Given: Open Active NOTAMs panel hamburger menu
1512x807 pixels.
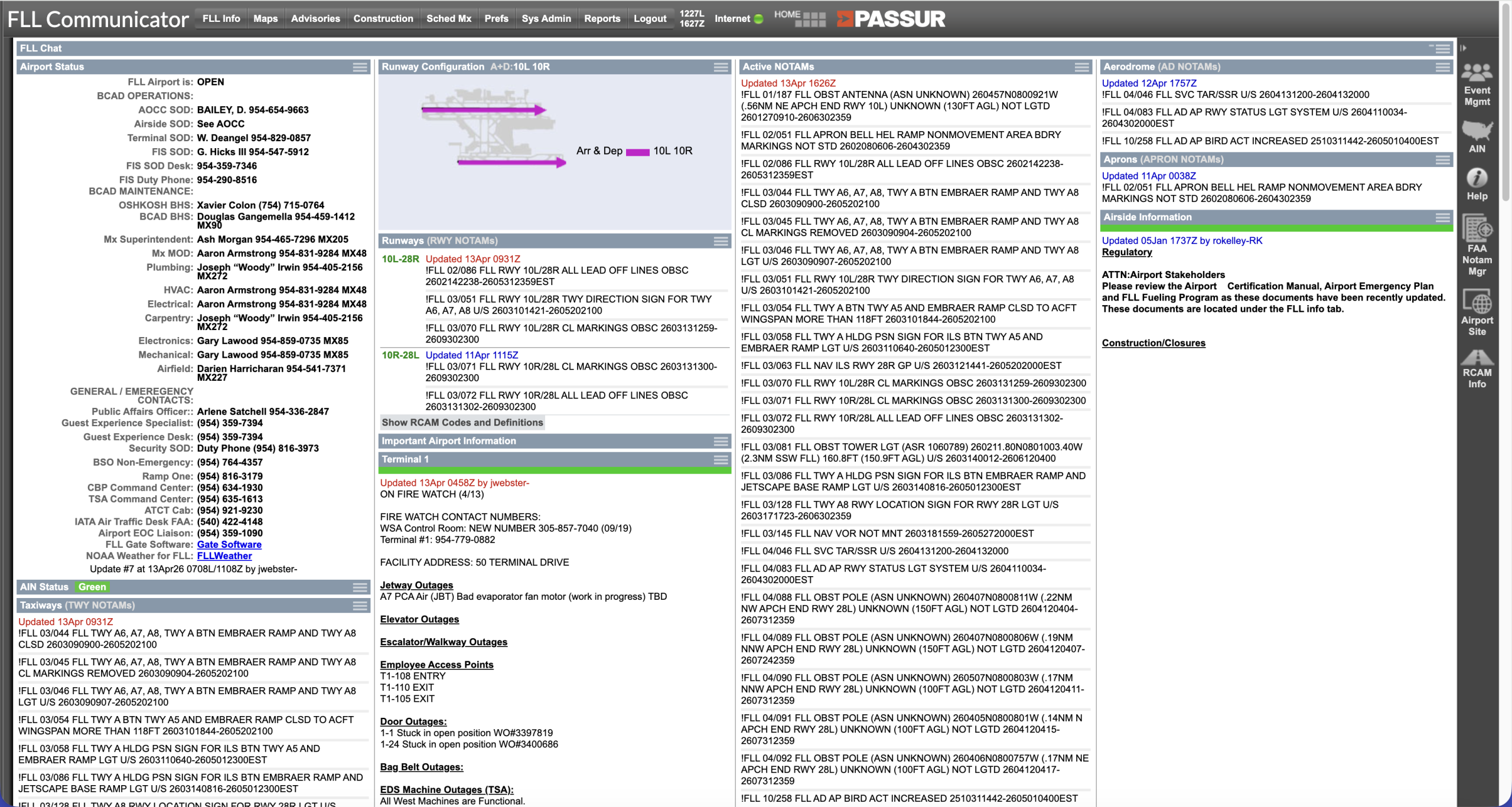Looking at the screenshot, I should (1081, 67).
